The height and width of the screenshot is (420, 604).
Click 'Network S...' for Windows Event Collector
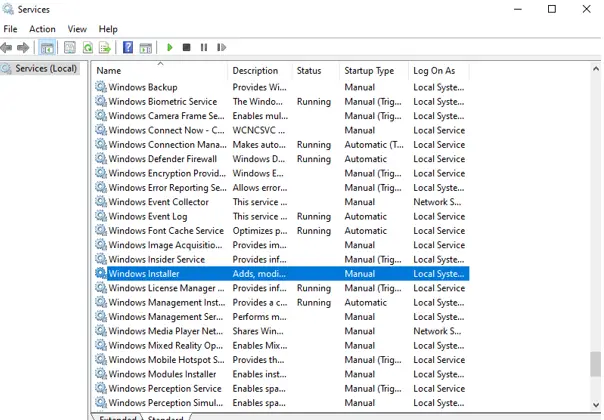[x=437, y=202]
